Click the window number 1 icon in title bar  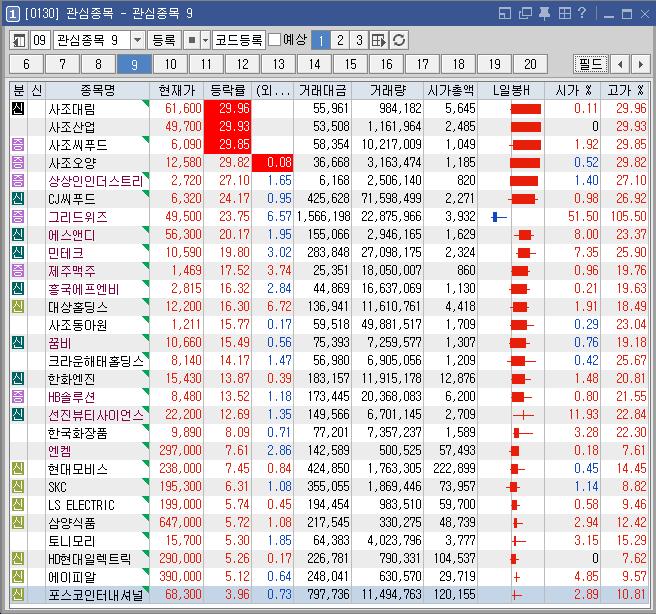[13, 14]
